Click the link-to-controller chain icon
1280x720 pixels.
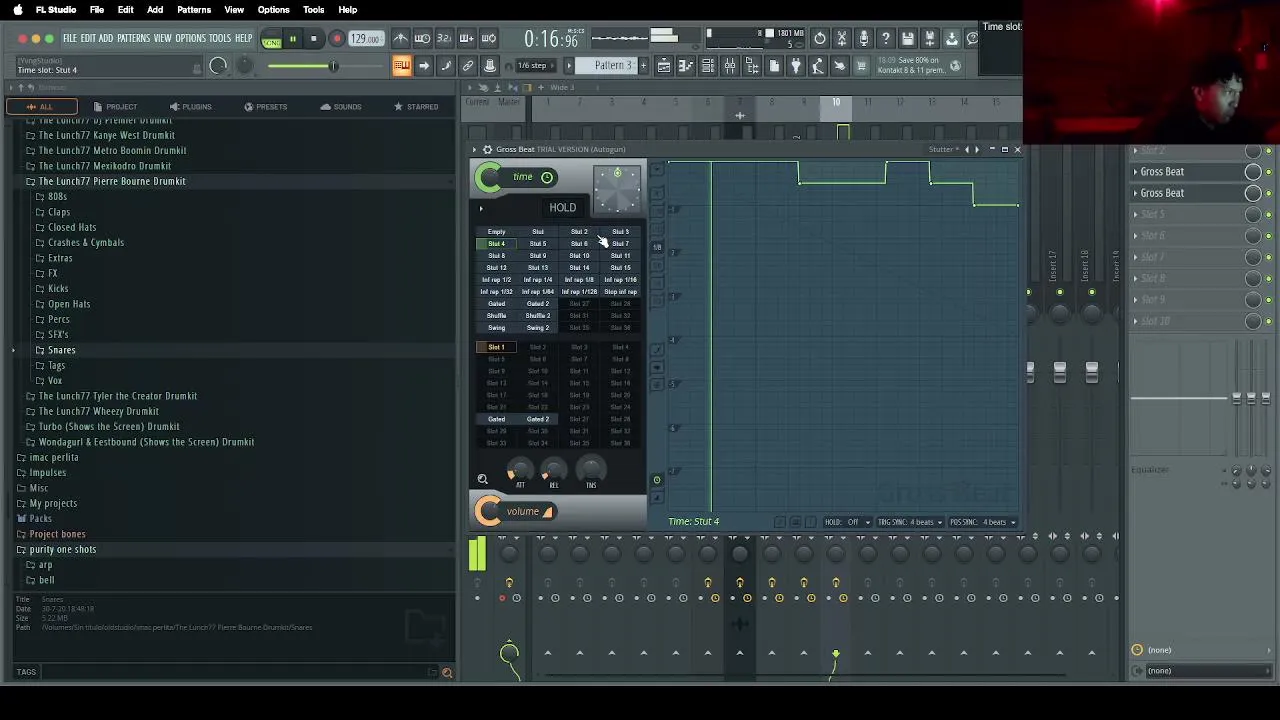pos(467,66)
